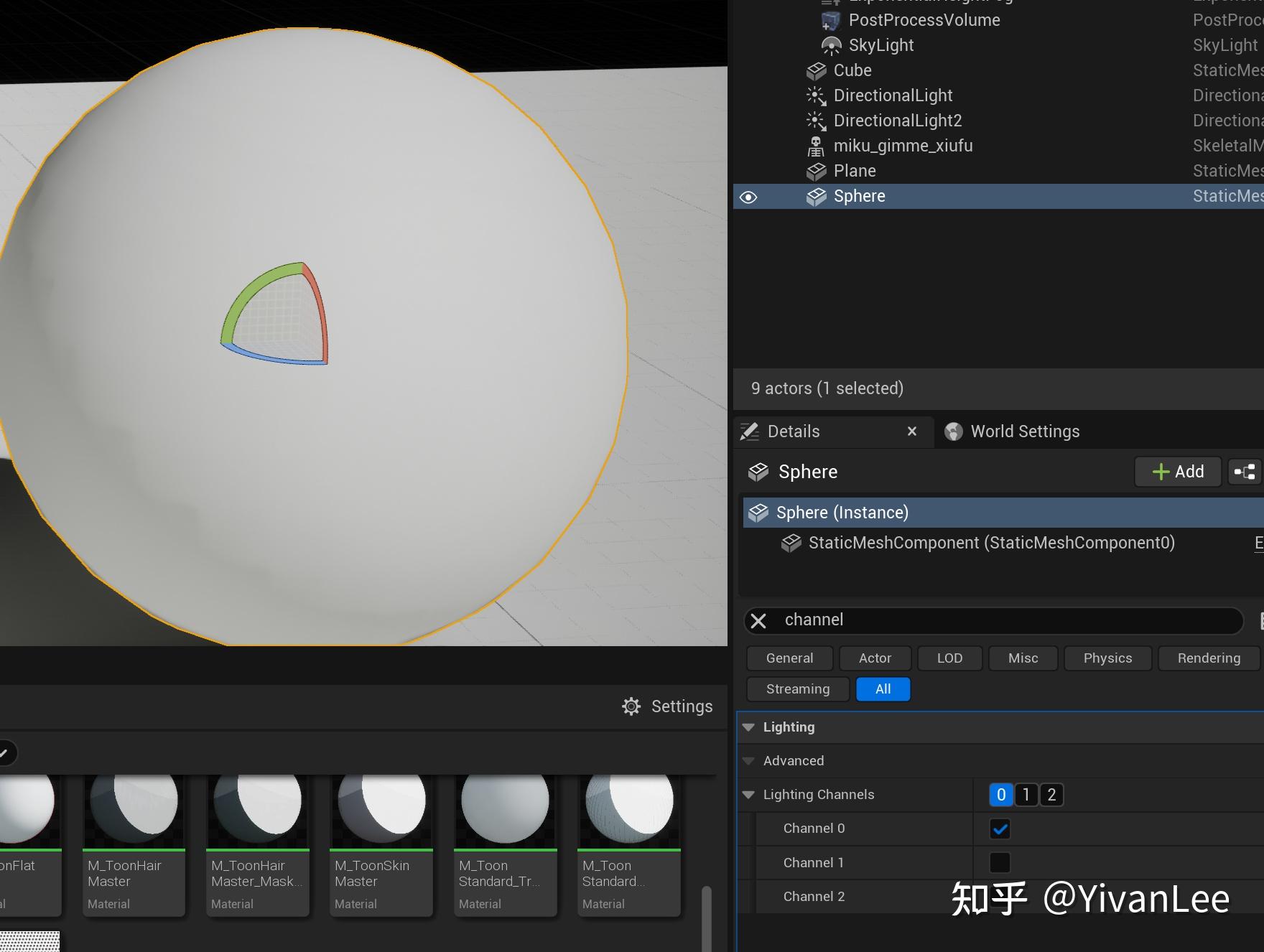The width and height of the screenshot is (1264, 952).
Task: Toggle lighting channel 1 button
Action: pyautogui.click(x=1026, y=795)
